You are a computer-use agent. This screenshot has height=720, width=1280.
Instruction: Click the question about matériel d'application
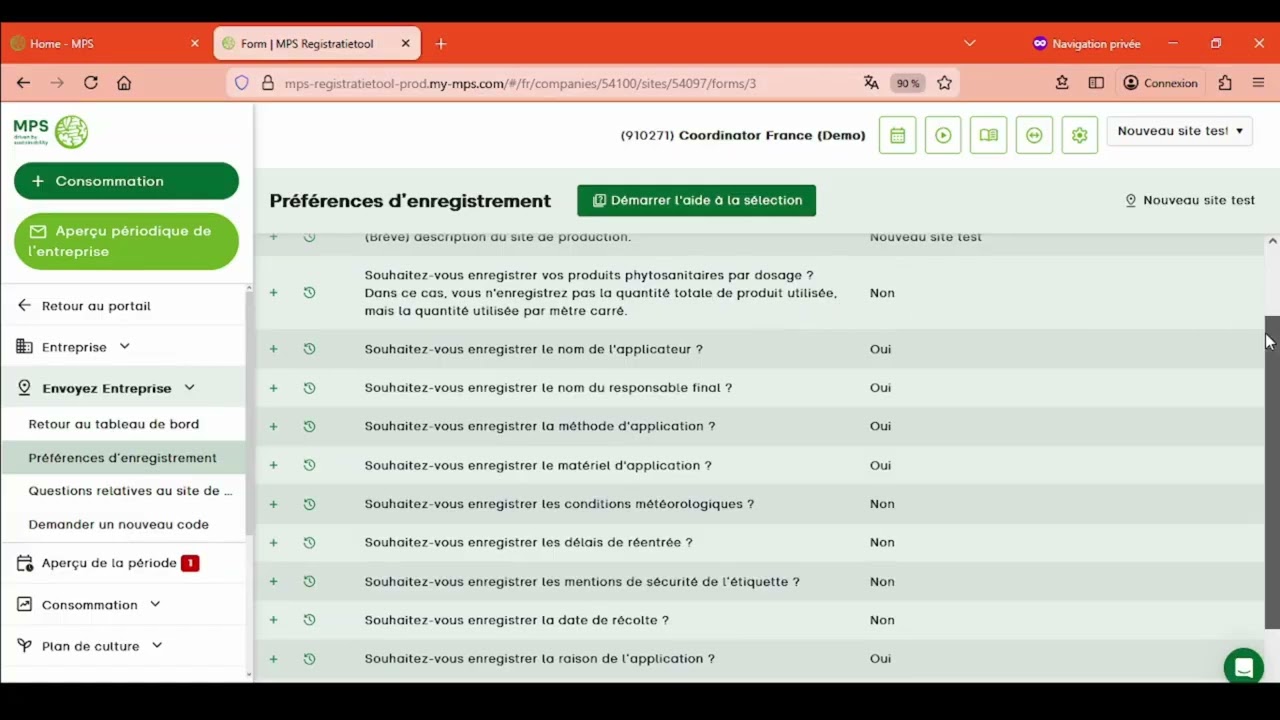pyautogui.click(x=538, y=465)
